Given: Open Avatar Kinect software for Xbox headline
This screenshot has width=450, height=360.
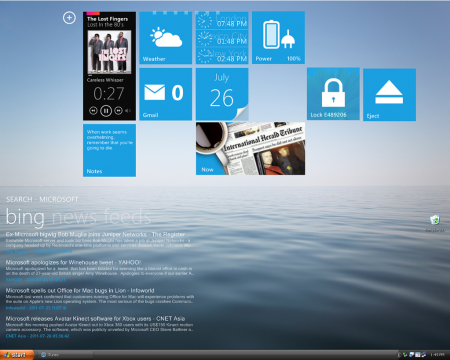Looking at the screenshot, I should tap(95, 318).
